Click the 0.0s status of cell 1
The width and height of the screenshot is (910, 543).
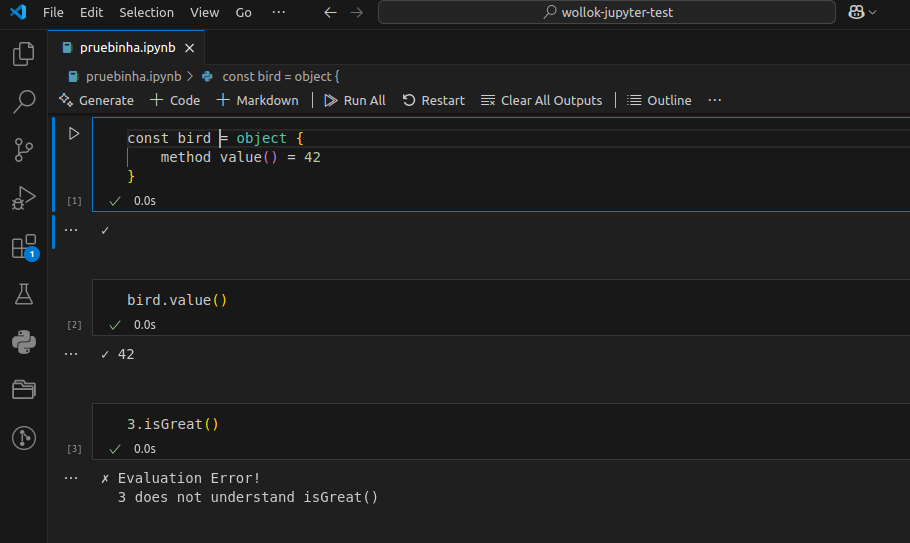click(145, 201)
